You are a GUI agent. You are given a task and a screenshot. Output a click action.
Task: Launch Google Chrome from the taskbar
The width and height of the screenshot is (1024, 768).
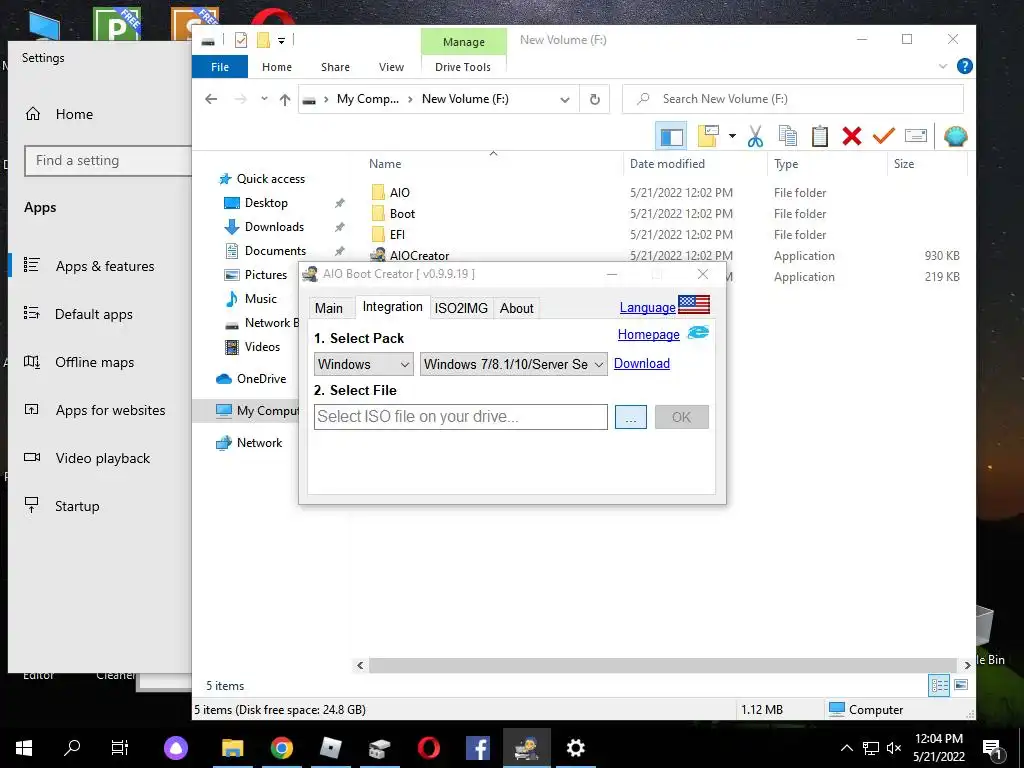tap(281, 748)
